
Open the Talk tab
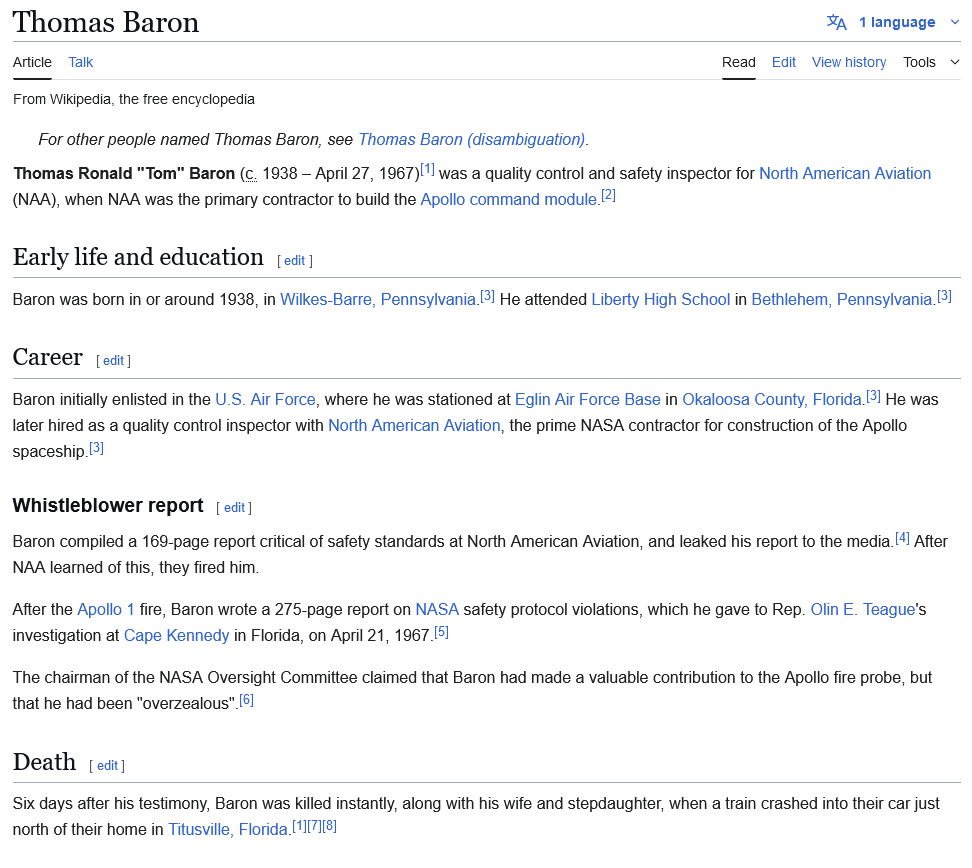point(81,62)
